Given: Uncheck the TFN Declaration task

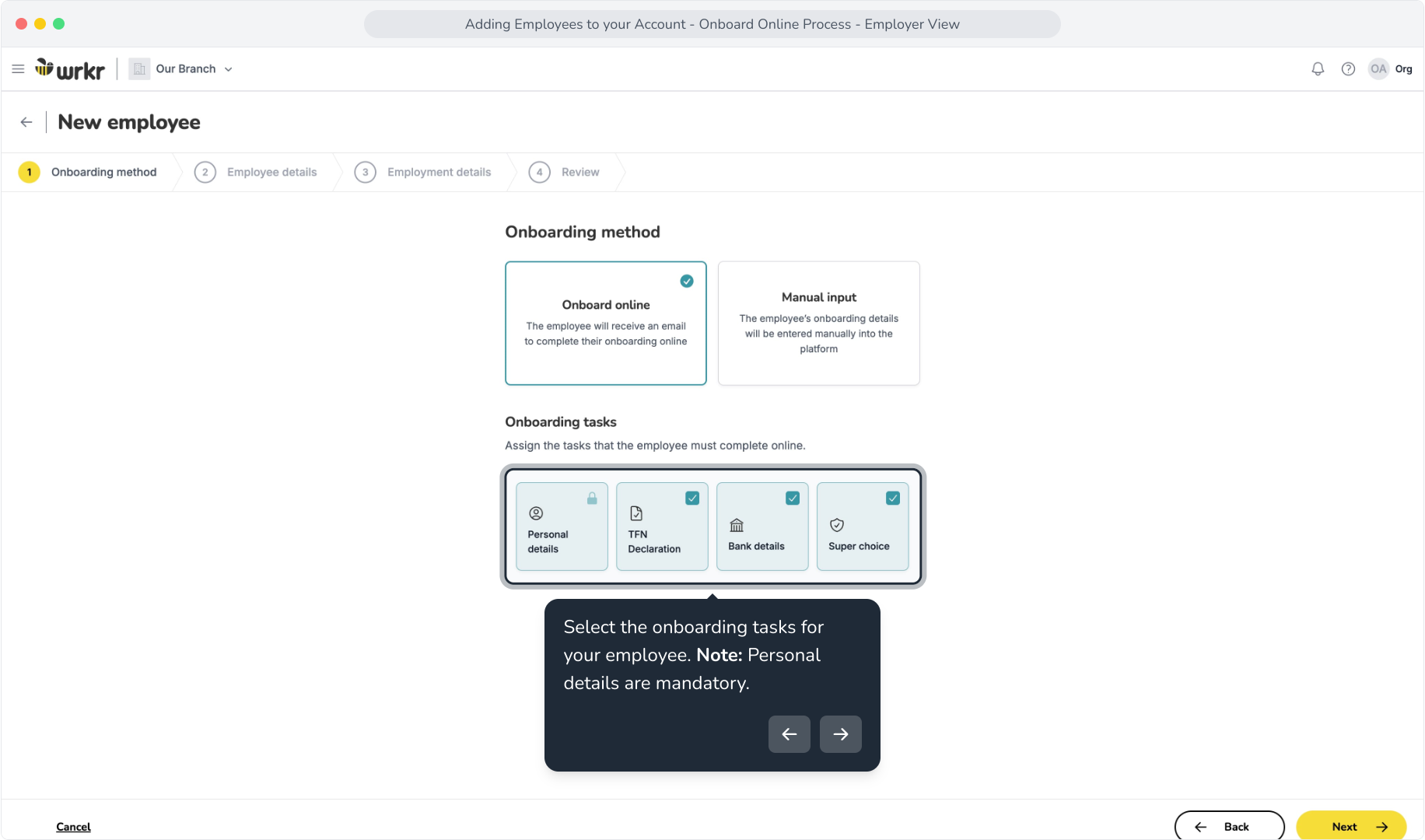Looking at the screenshot, I should tap(692, 499).
